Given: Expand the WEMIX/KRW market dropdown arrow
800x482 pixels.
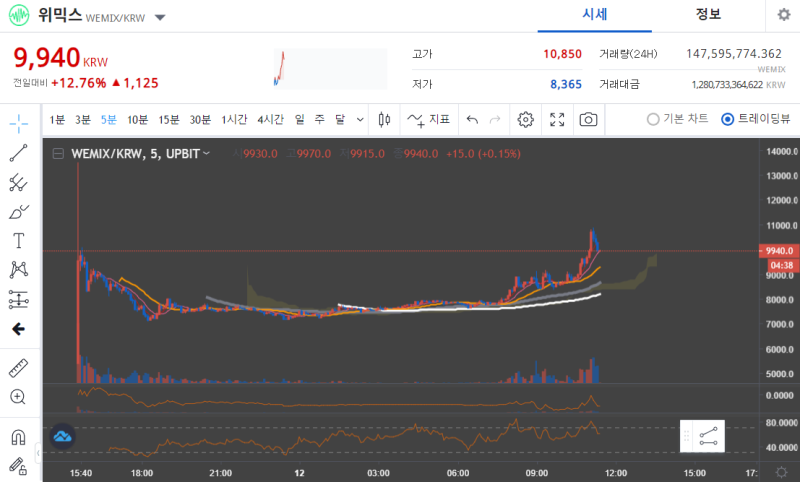Looking at the screenshot, I should point(160,18).
